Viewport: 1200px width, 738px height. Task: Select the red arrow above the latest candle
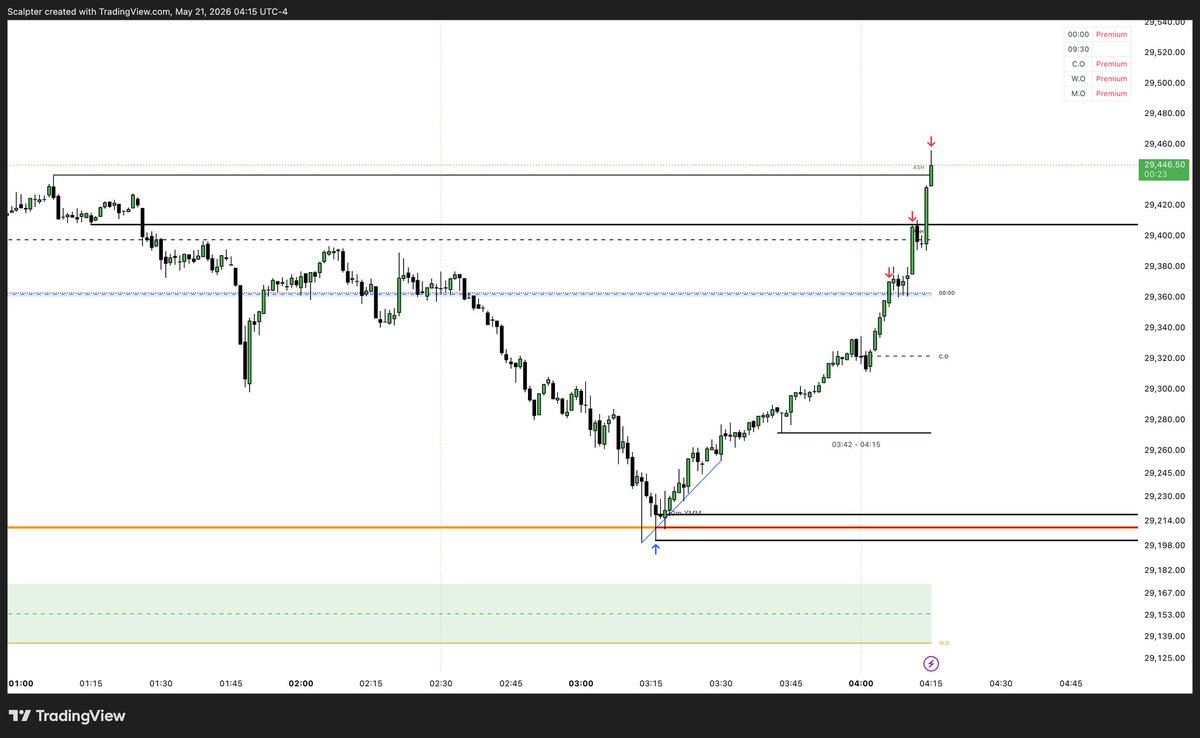[x=931, y=142]
